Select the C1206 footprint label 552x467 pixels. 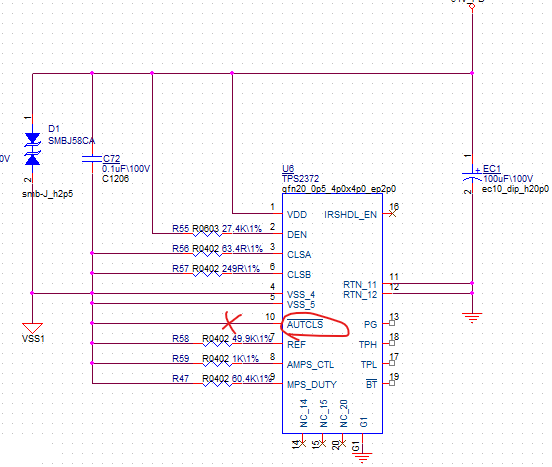(x=115, y=179)
